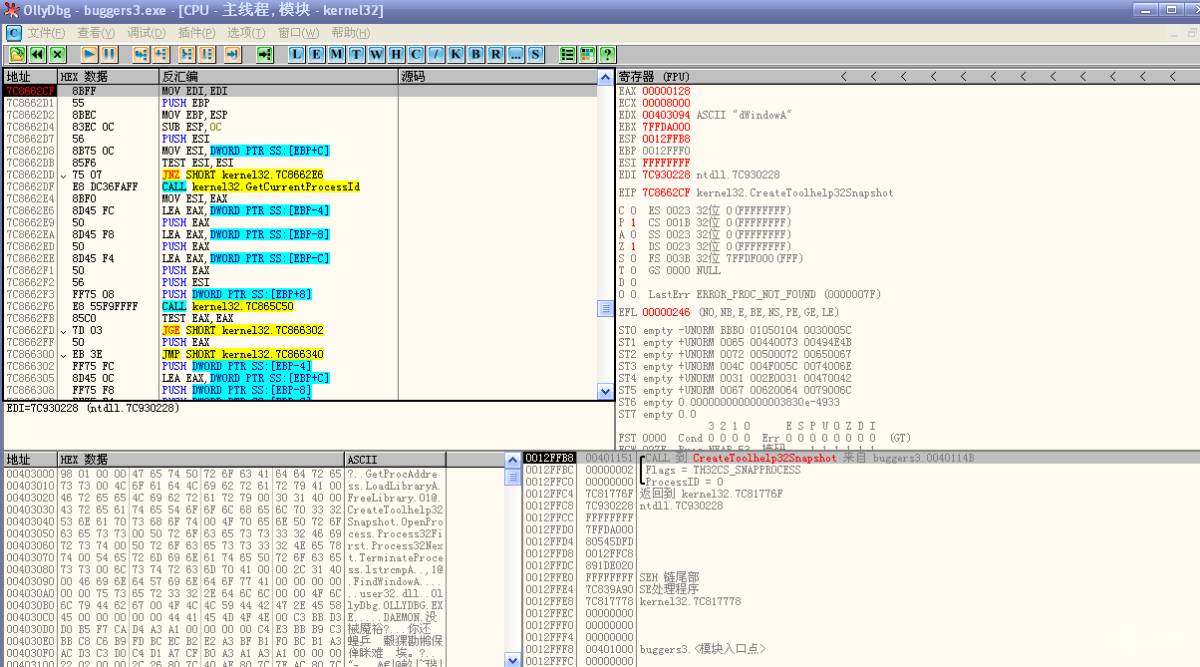The width and height of the screenshot is (1200, 667).
Task: Click the disassembly scrollbar middle thumb
Action: pos(605,309)
